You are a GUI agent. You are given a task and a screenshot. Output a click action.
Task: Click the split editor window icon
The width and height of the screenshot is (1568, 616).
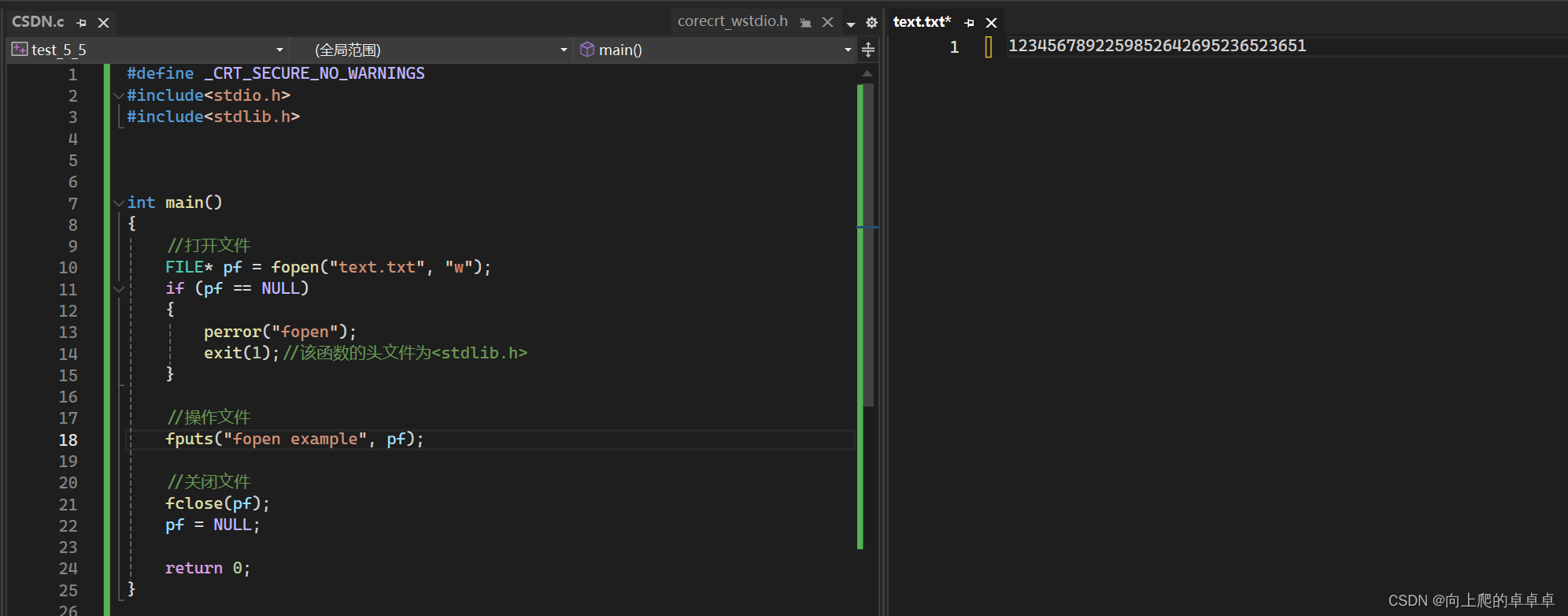868,50
